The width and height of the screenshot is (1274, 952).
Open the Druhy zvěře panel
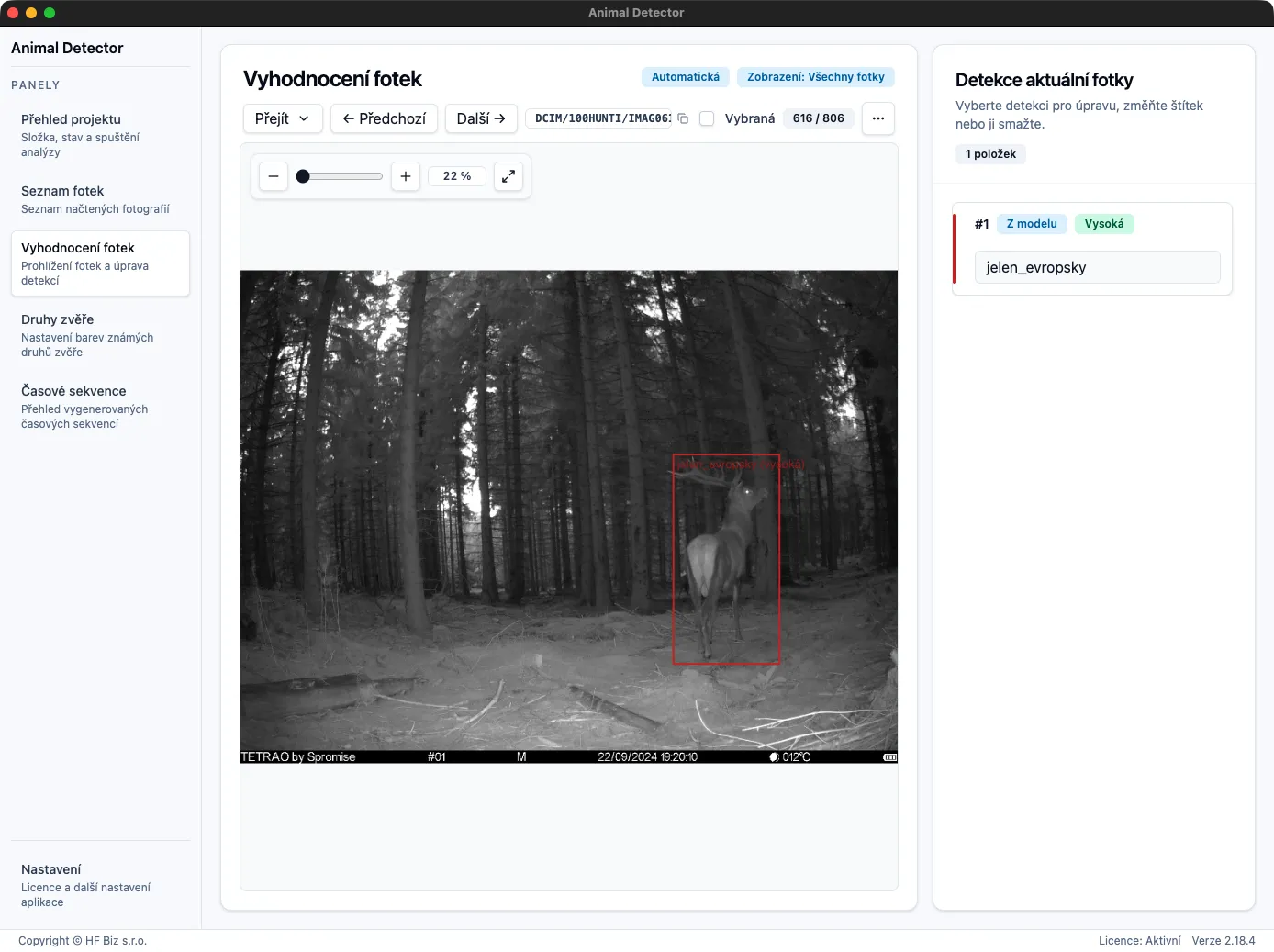point(100,335)
